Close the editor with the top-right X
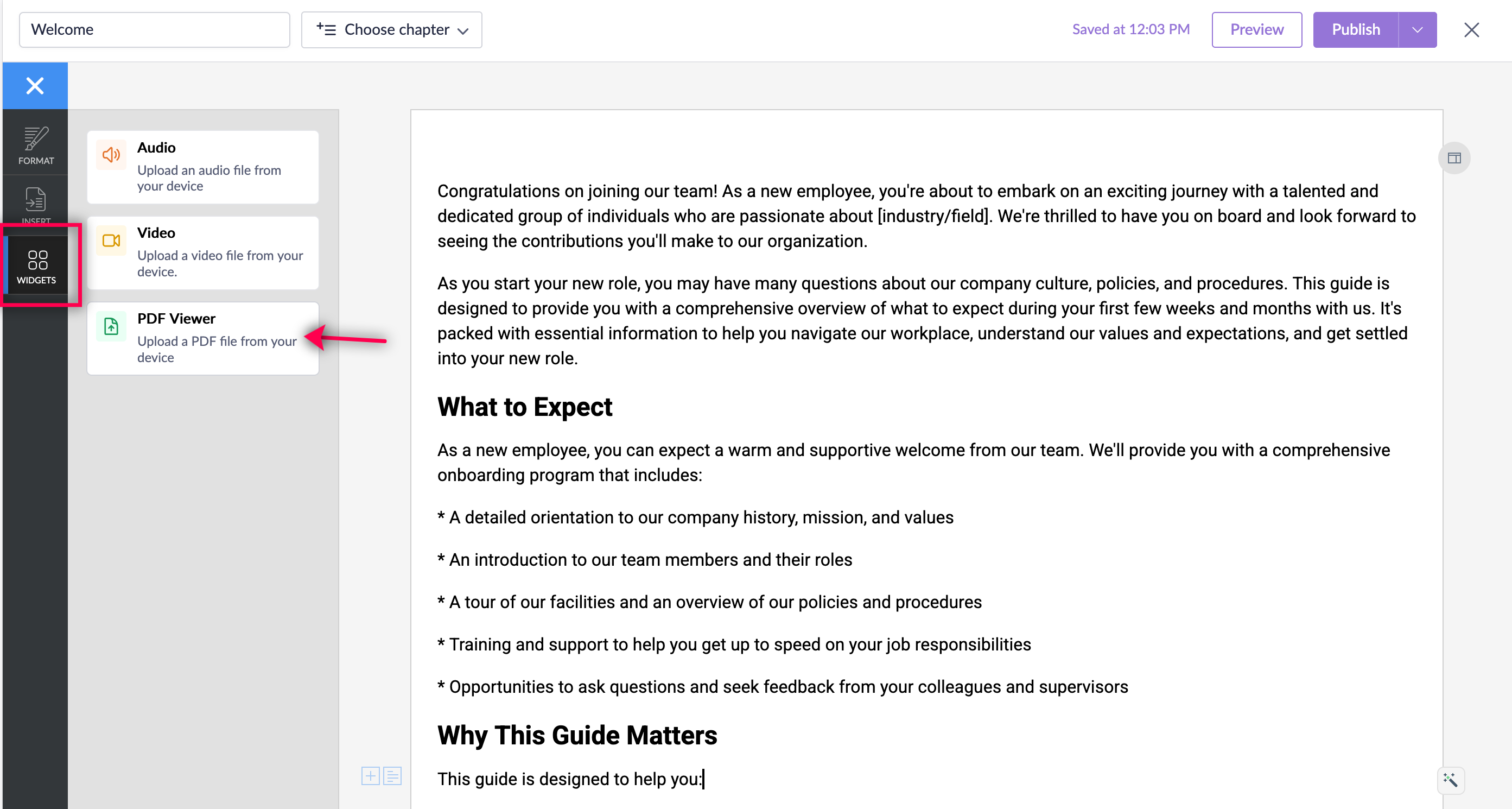 [x=1471, y=29]
